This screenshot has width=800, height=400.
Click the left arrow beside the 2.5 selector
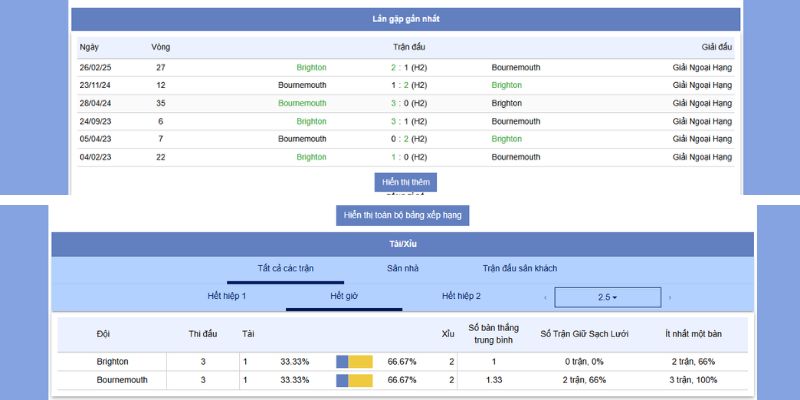(x=545, y=297)
